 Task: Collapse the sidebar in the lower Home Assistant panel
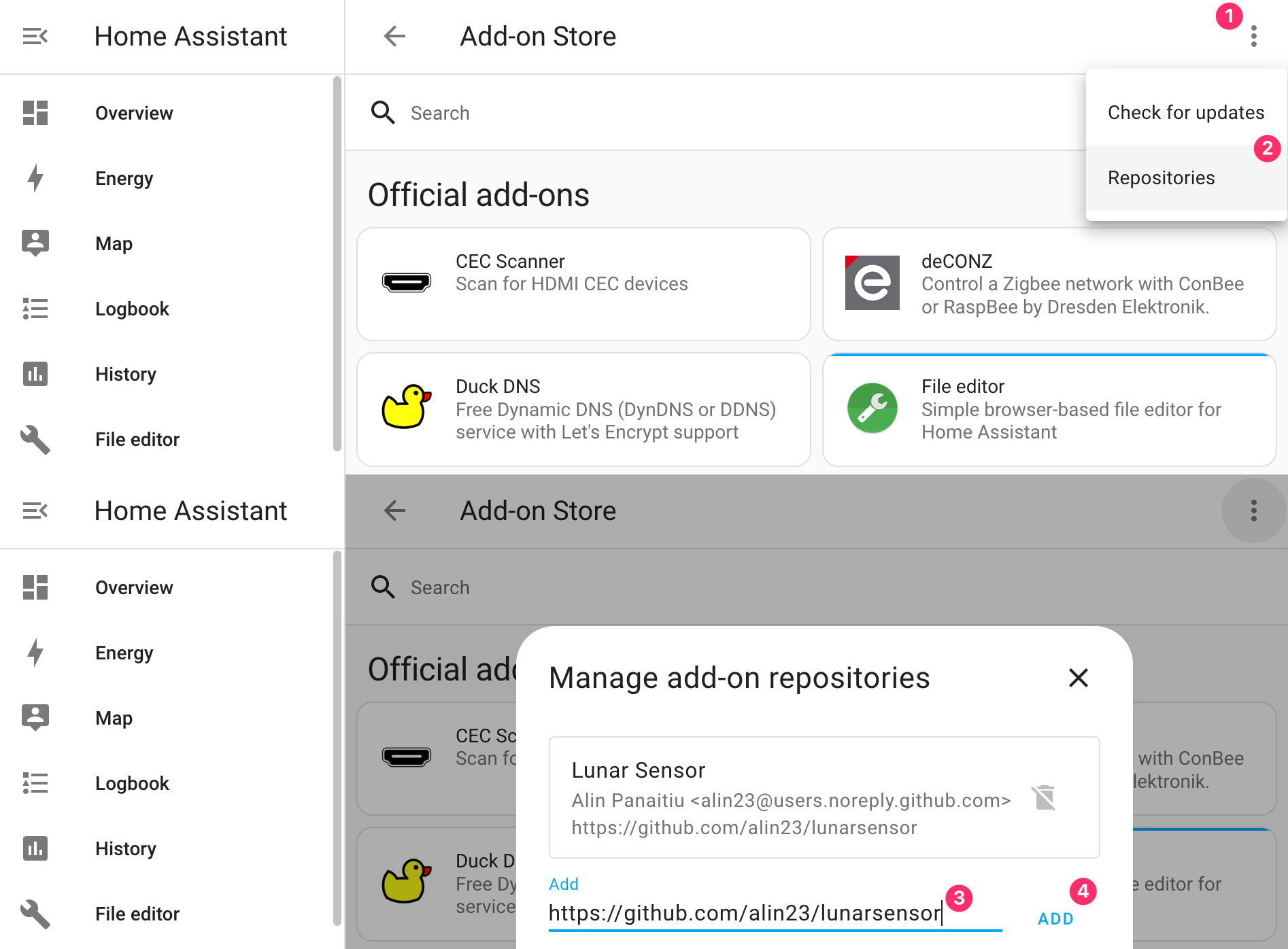[35, 511]
